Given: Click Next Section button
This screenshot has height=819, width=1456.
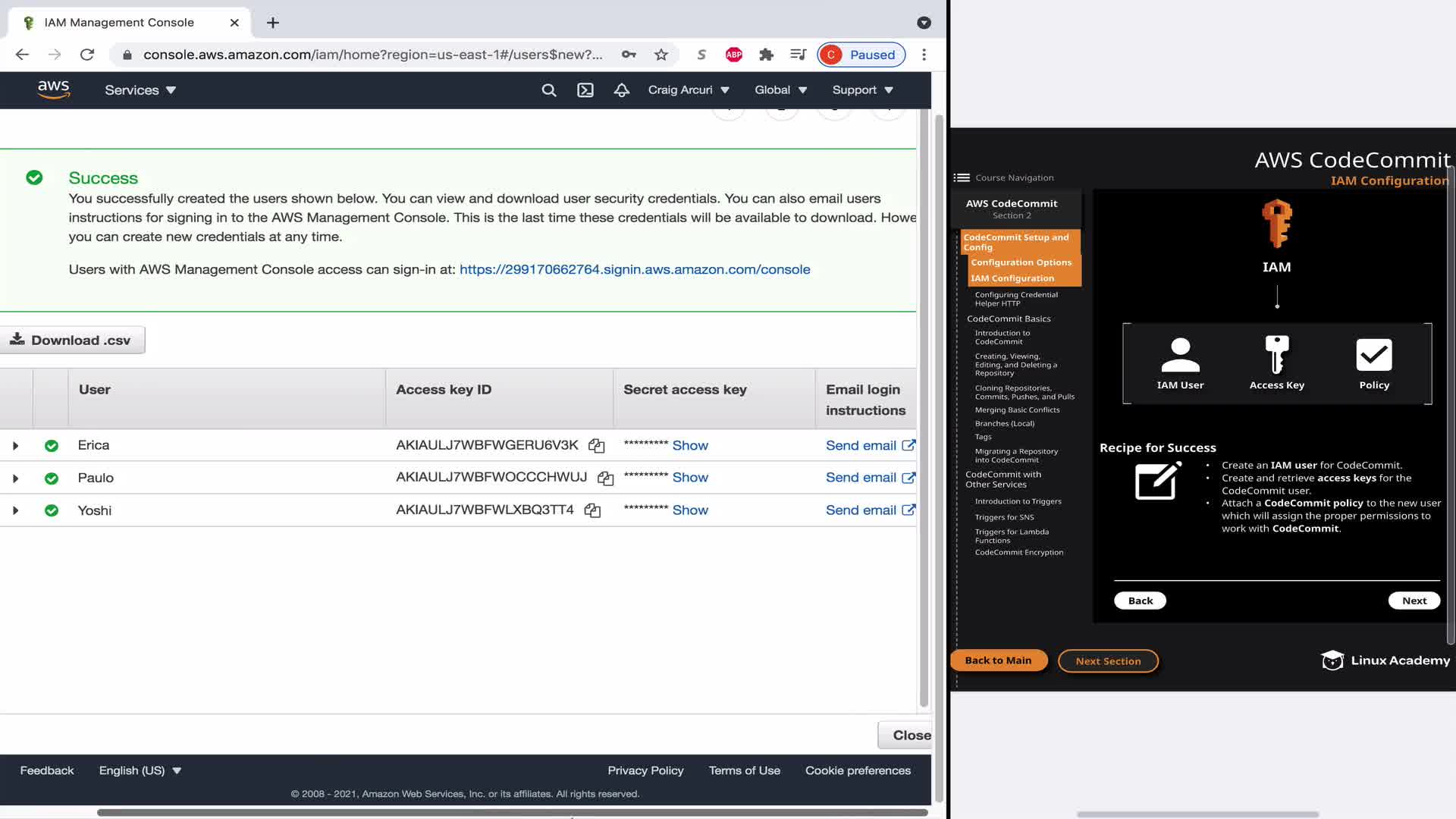Looking at the screenshot, I should tap(1108, 661).
